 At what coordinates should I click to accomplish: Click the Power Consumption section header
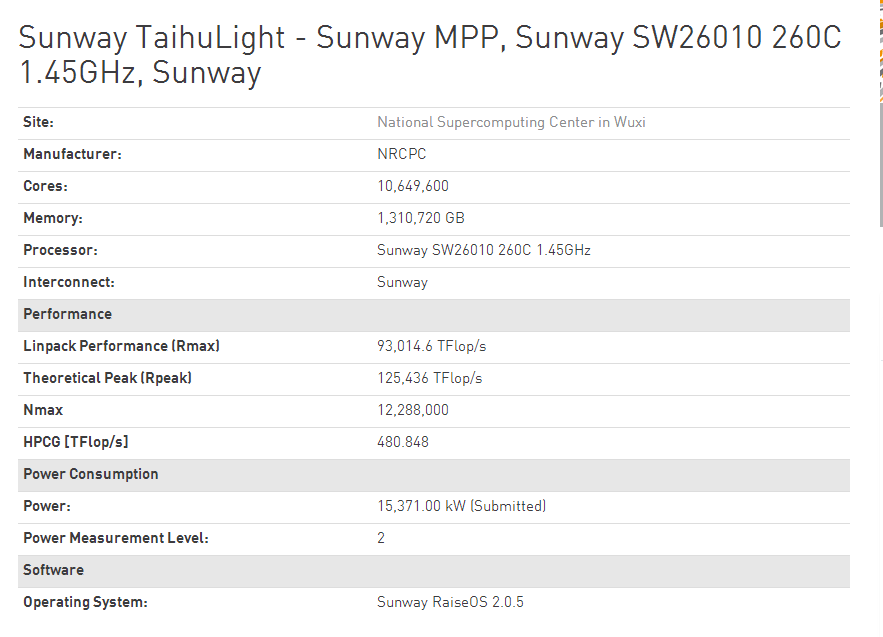coord(91,474)
